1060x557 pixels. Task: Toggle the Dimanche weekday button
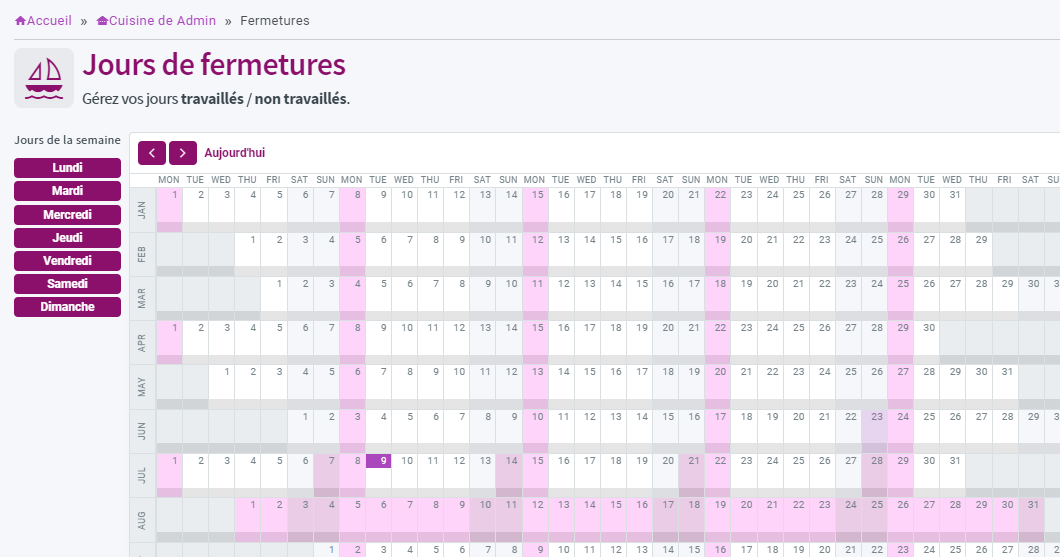click(68, 306)
